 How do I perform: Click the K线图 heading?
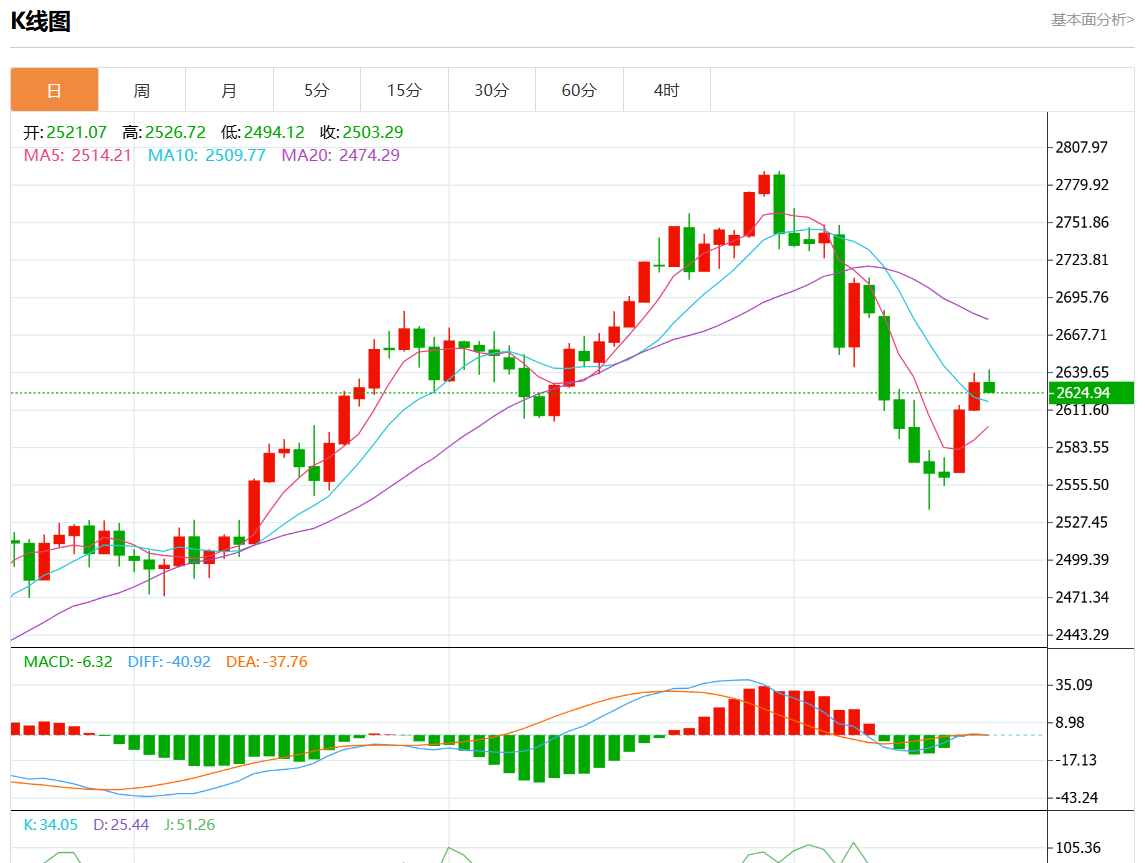click(x=40, y=21)
